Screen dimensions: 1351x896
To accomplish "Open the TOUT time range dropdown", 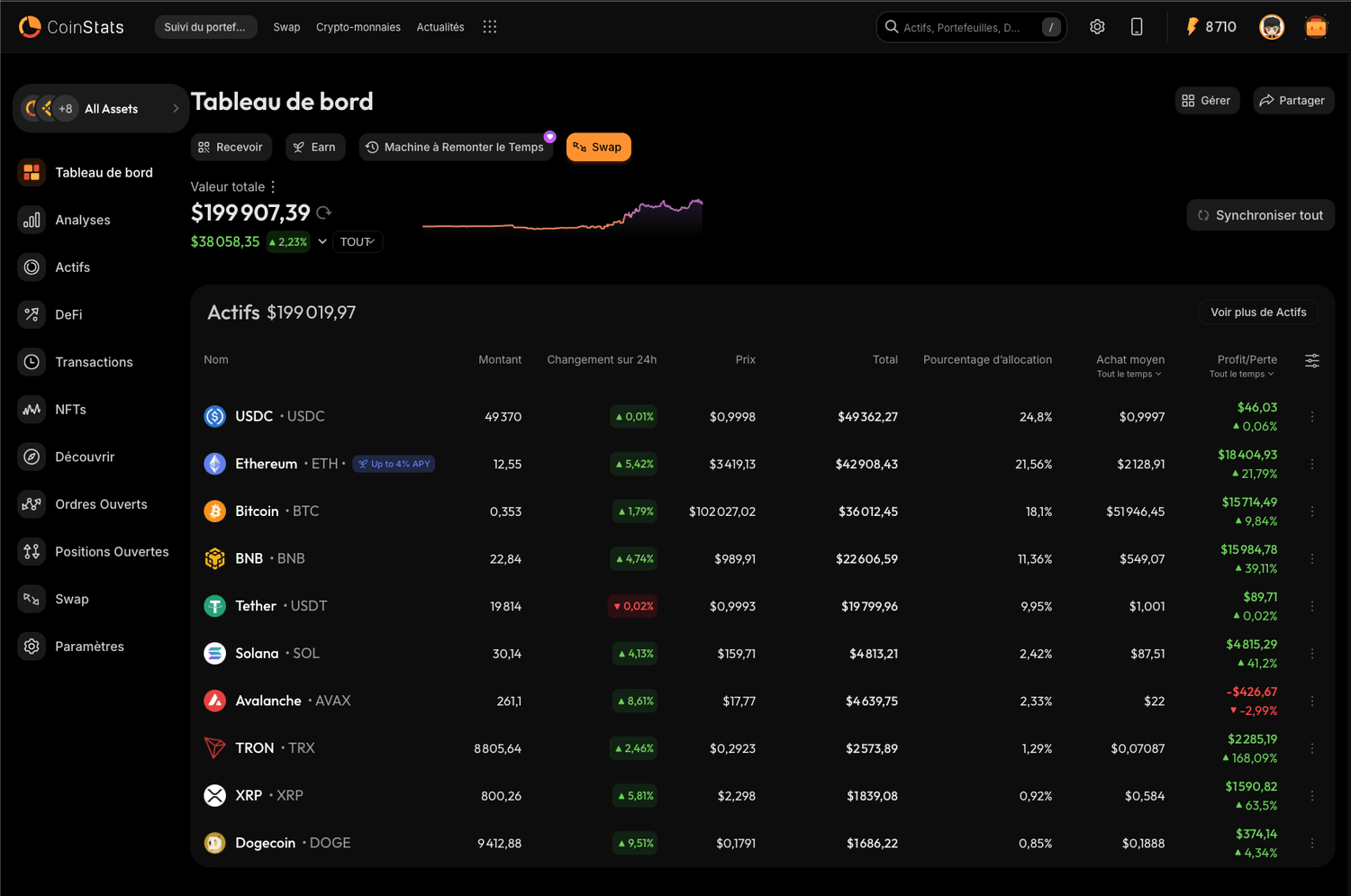I will tap(358, 242).
